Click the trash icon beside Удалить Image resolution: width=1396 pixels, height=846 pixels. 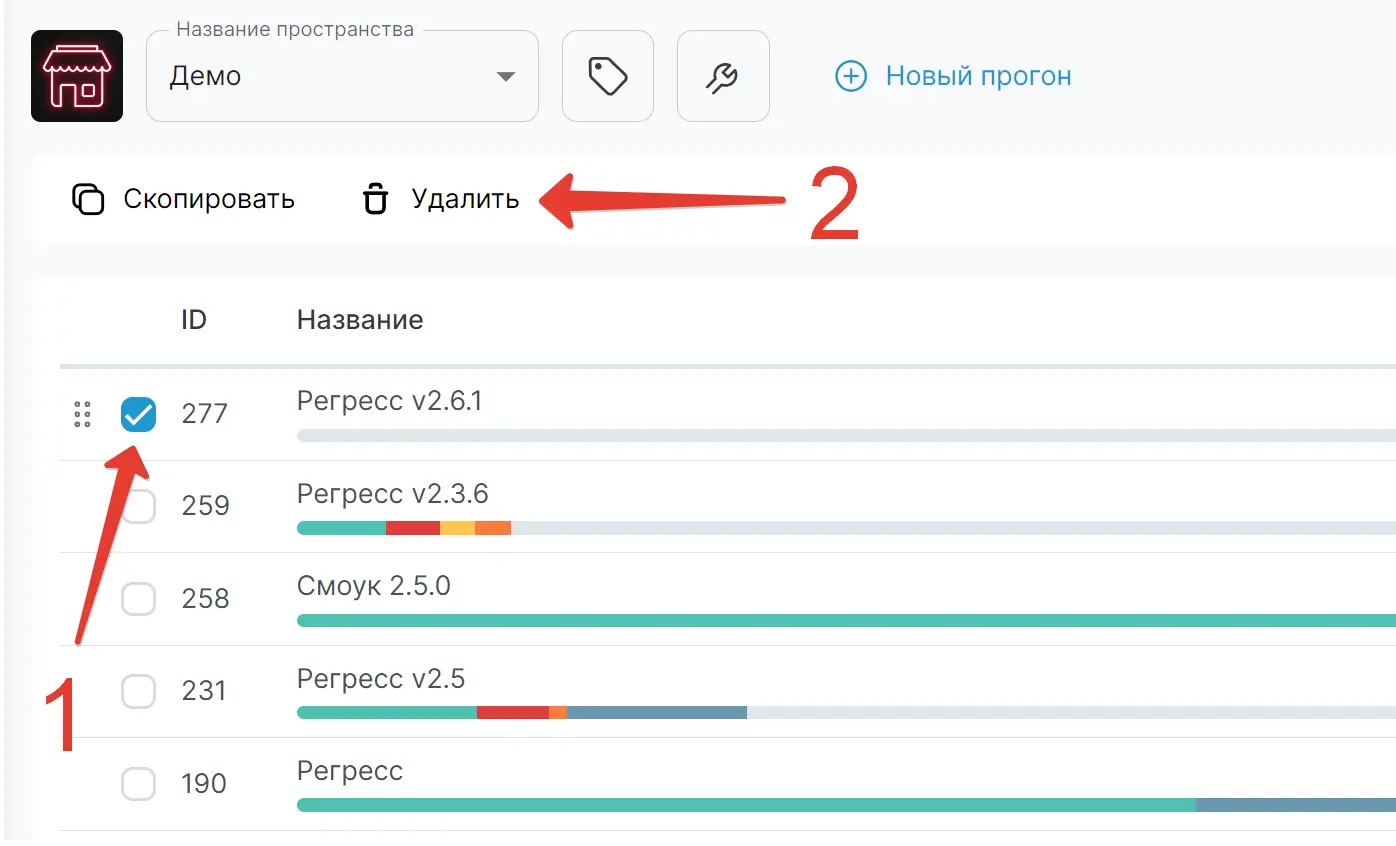coord(374,199)
